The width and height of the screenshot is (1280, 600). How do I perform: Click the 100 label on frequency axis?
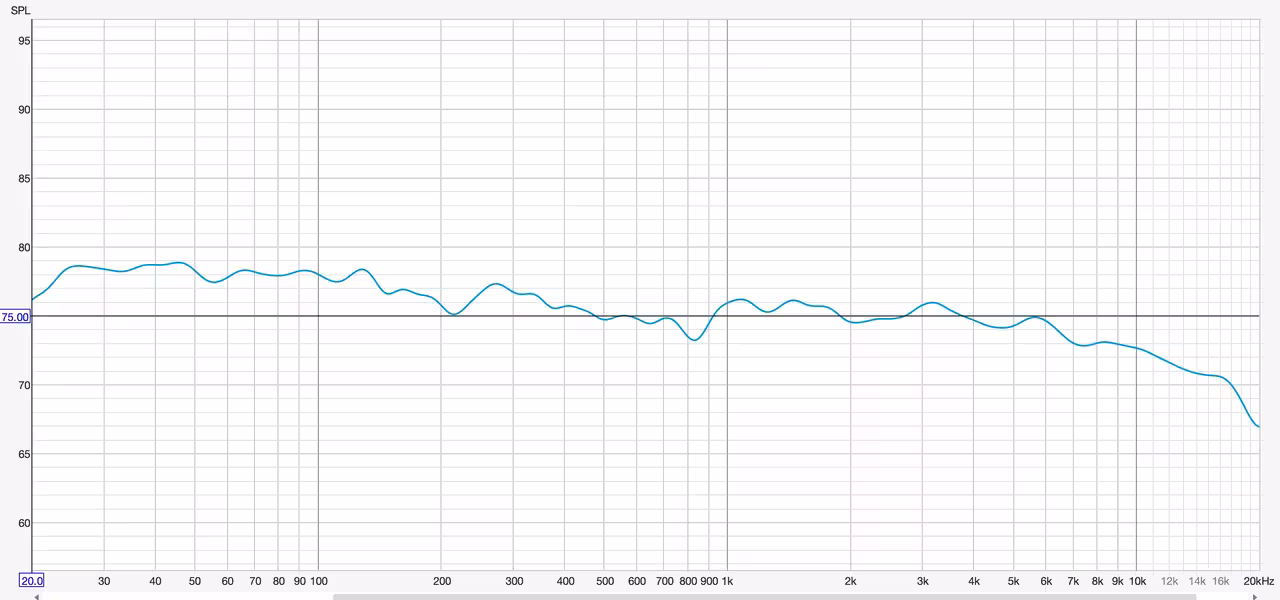click(319, 581)
